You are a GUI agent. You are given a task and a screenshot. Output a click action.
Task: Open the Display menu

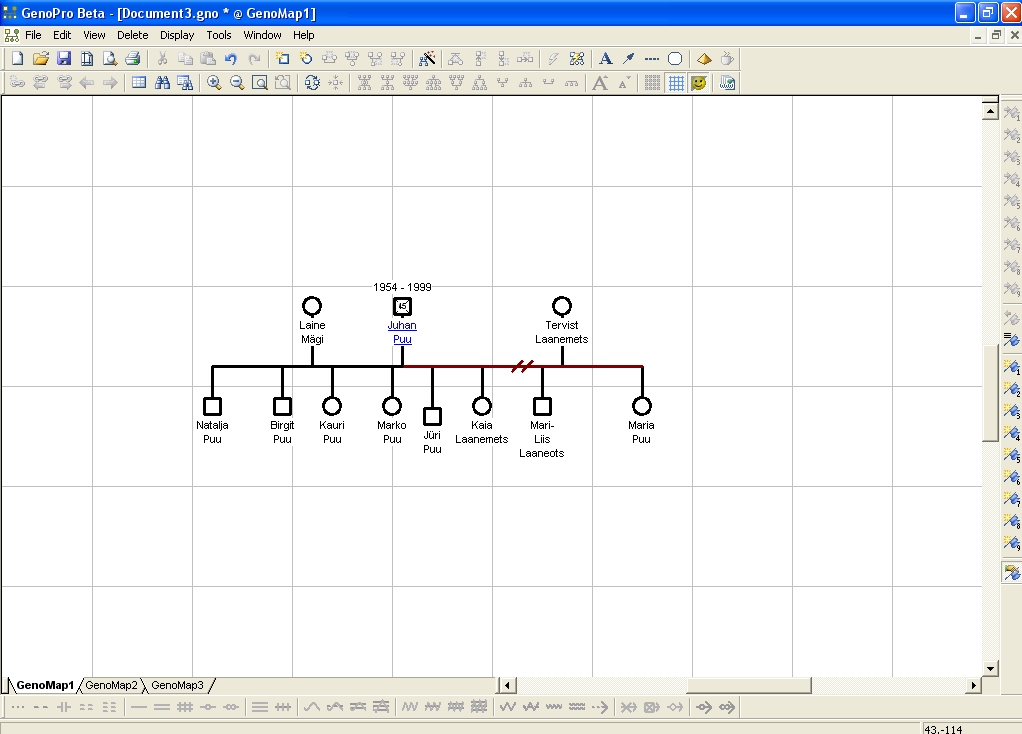tap(177, 35)
